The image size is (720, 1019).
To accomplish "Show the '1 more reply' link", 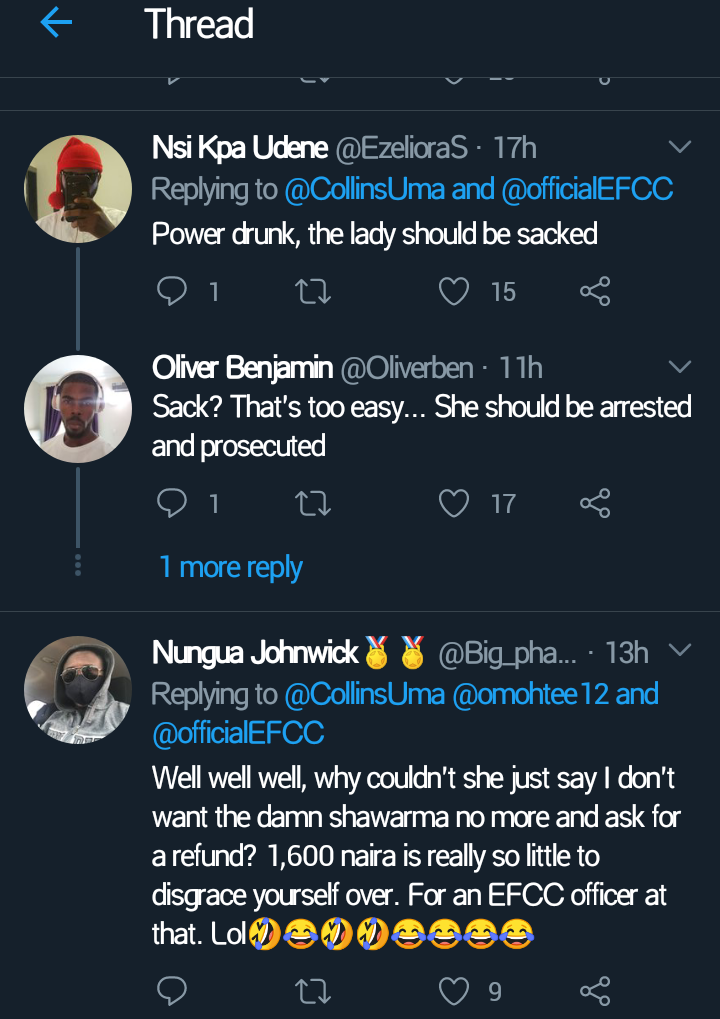I will [x=231, y=567].
